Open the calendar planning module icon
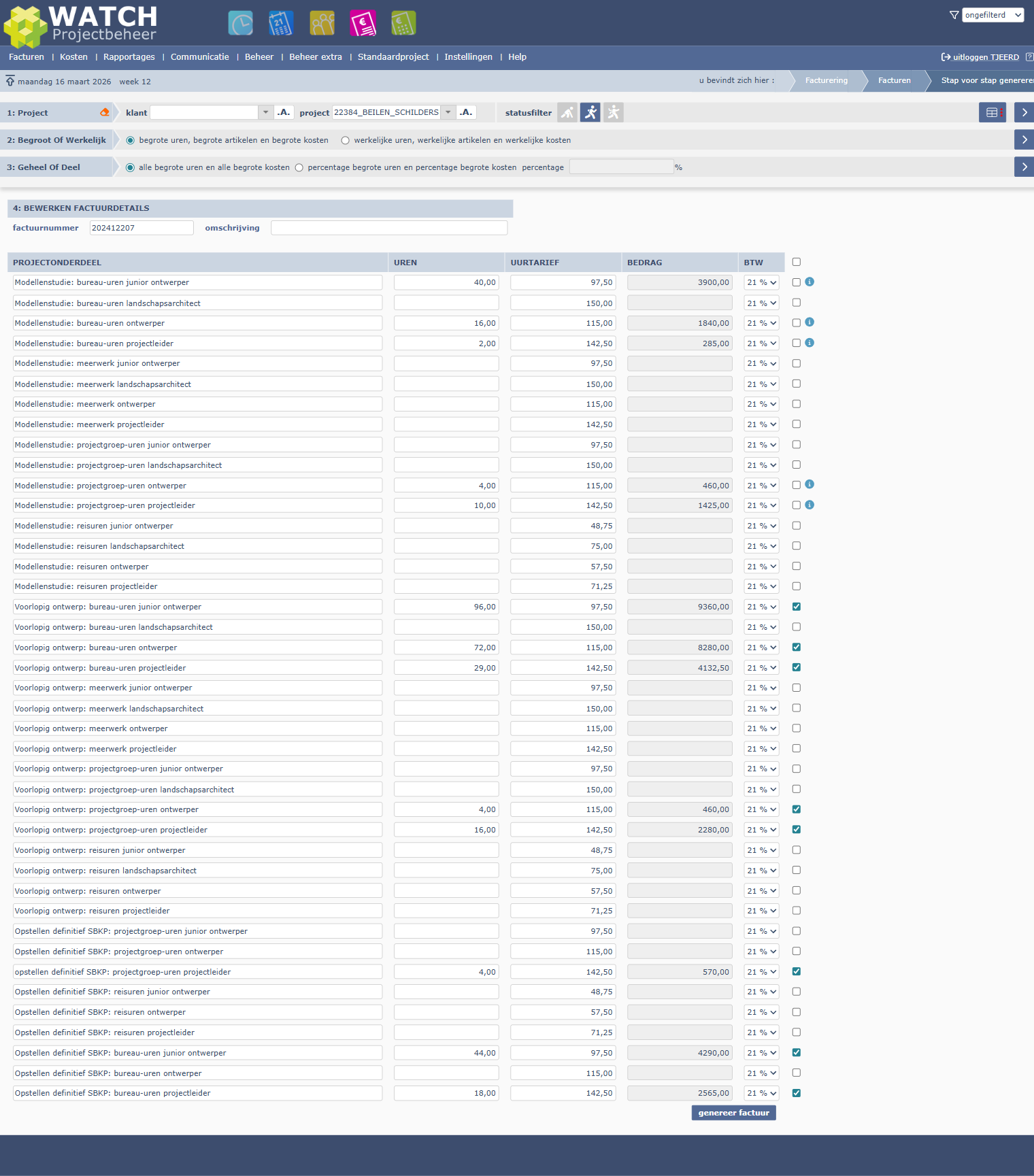This screenshot has width=1034, height=1176. [x=281, y=23]
